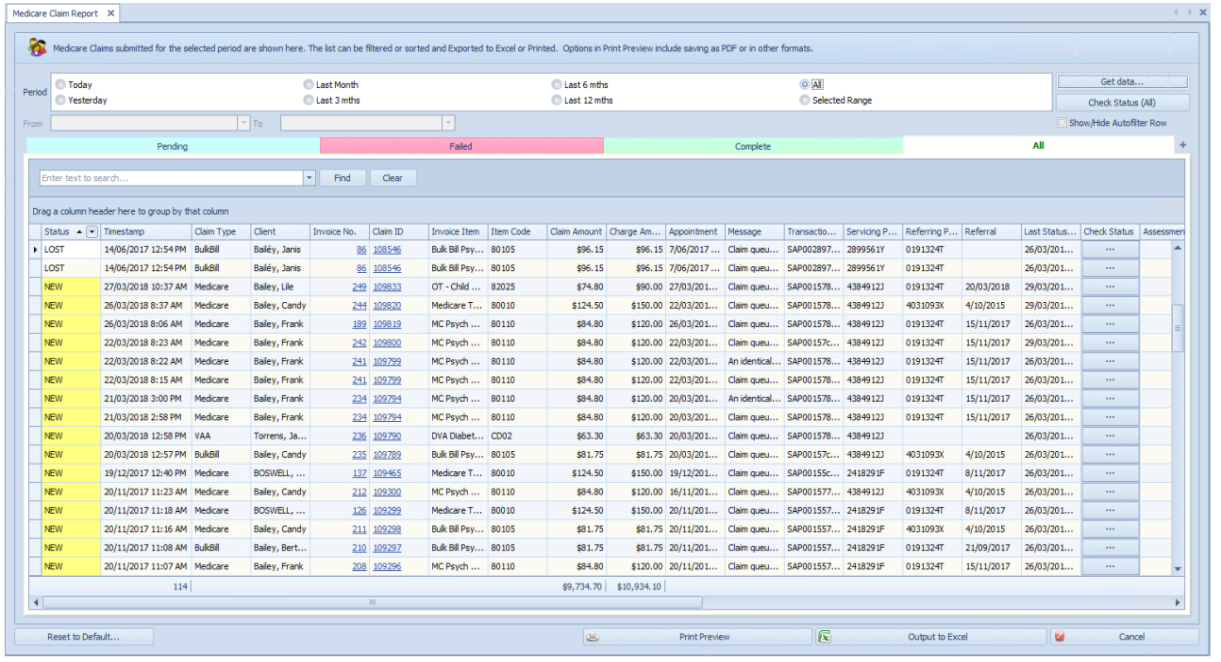1221x662 pixels.
Task: Click the Medicare Claims people icon
Action: pyautogui.click(x=37, y=48)
